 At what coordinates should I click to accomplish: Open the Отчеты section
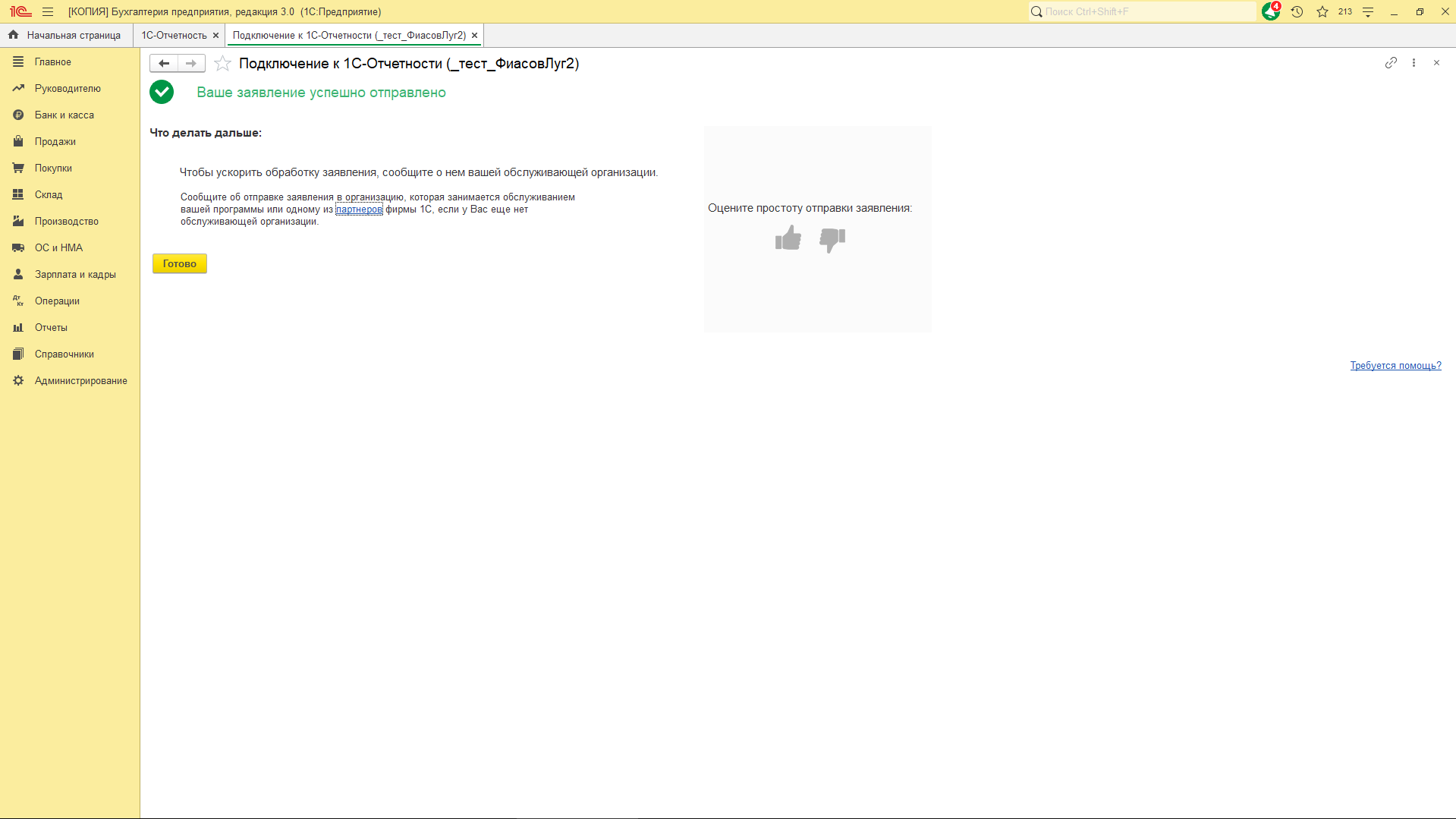point(70,328)
